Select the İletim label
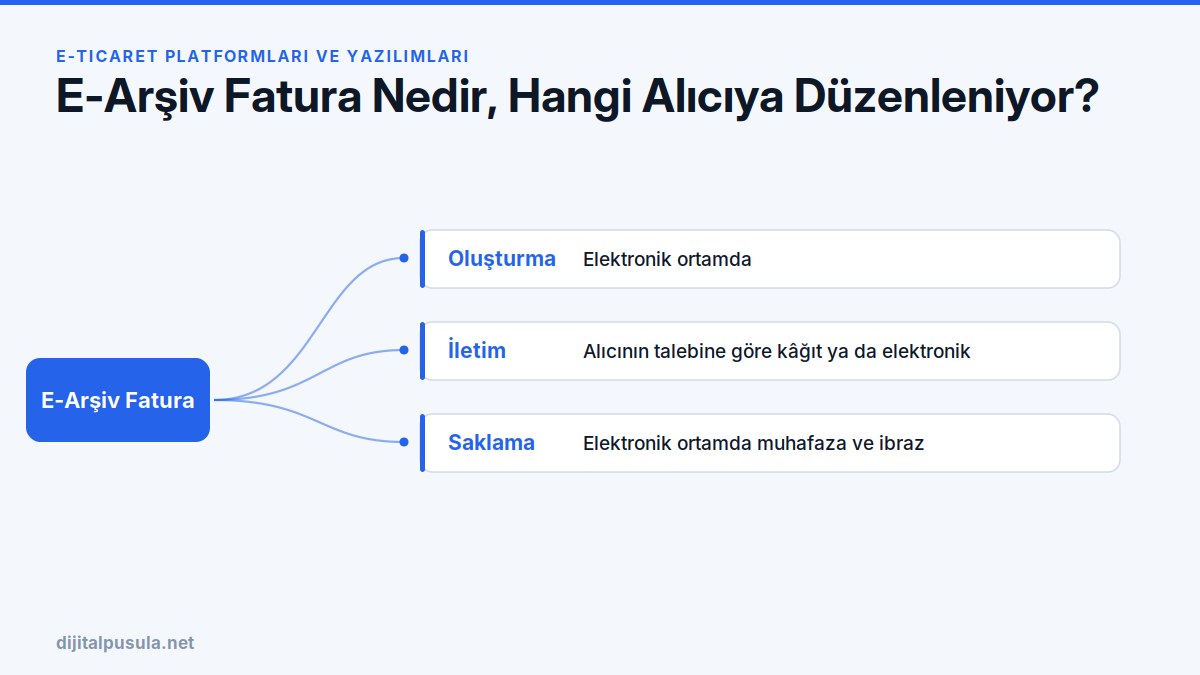 tap(477, 351)
